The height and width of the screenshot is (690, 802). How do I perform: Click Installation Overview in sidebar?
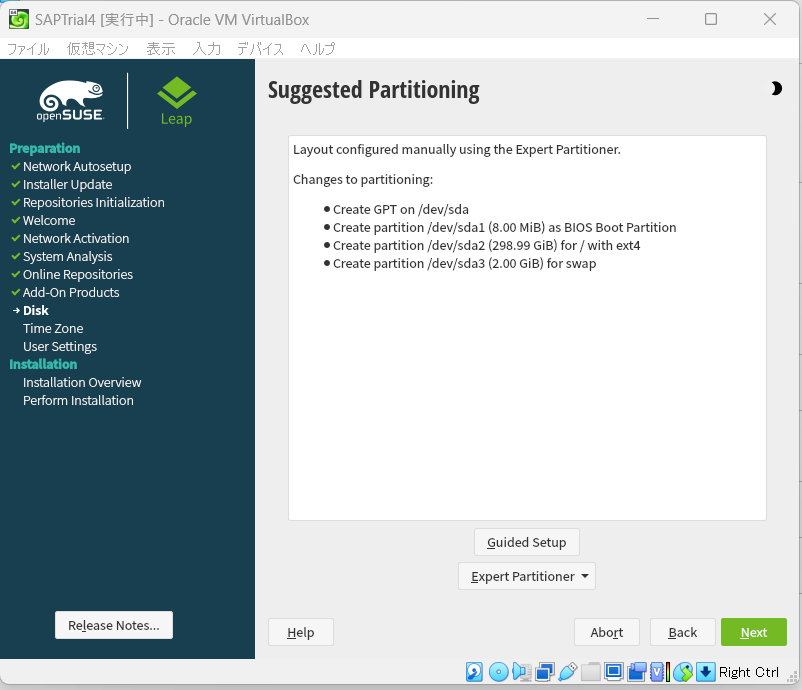point(82,382)
